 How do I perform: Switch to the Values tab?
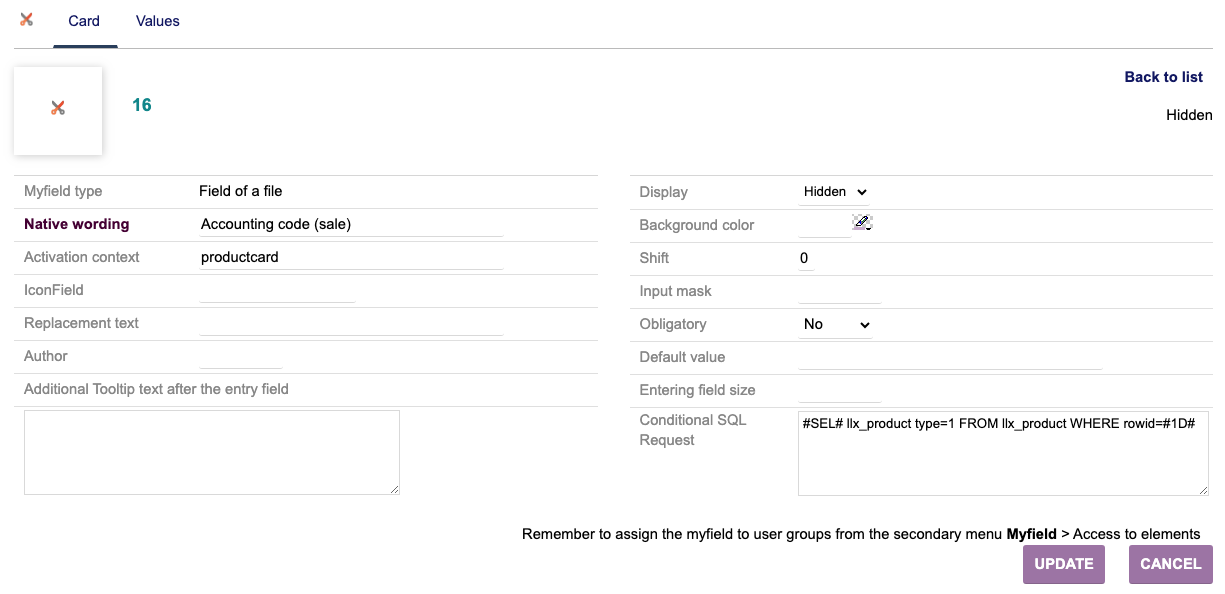point(157,21)
